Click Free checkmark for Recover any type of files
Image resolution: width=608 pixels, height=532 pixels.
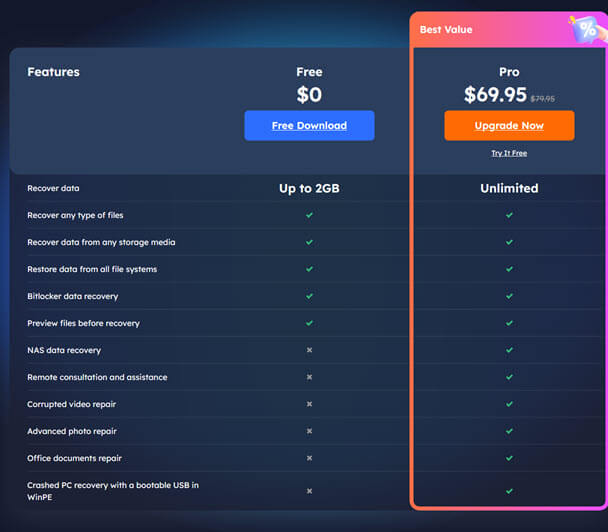tap(309, 215)
